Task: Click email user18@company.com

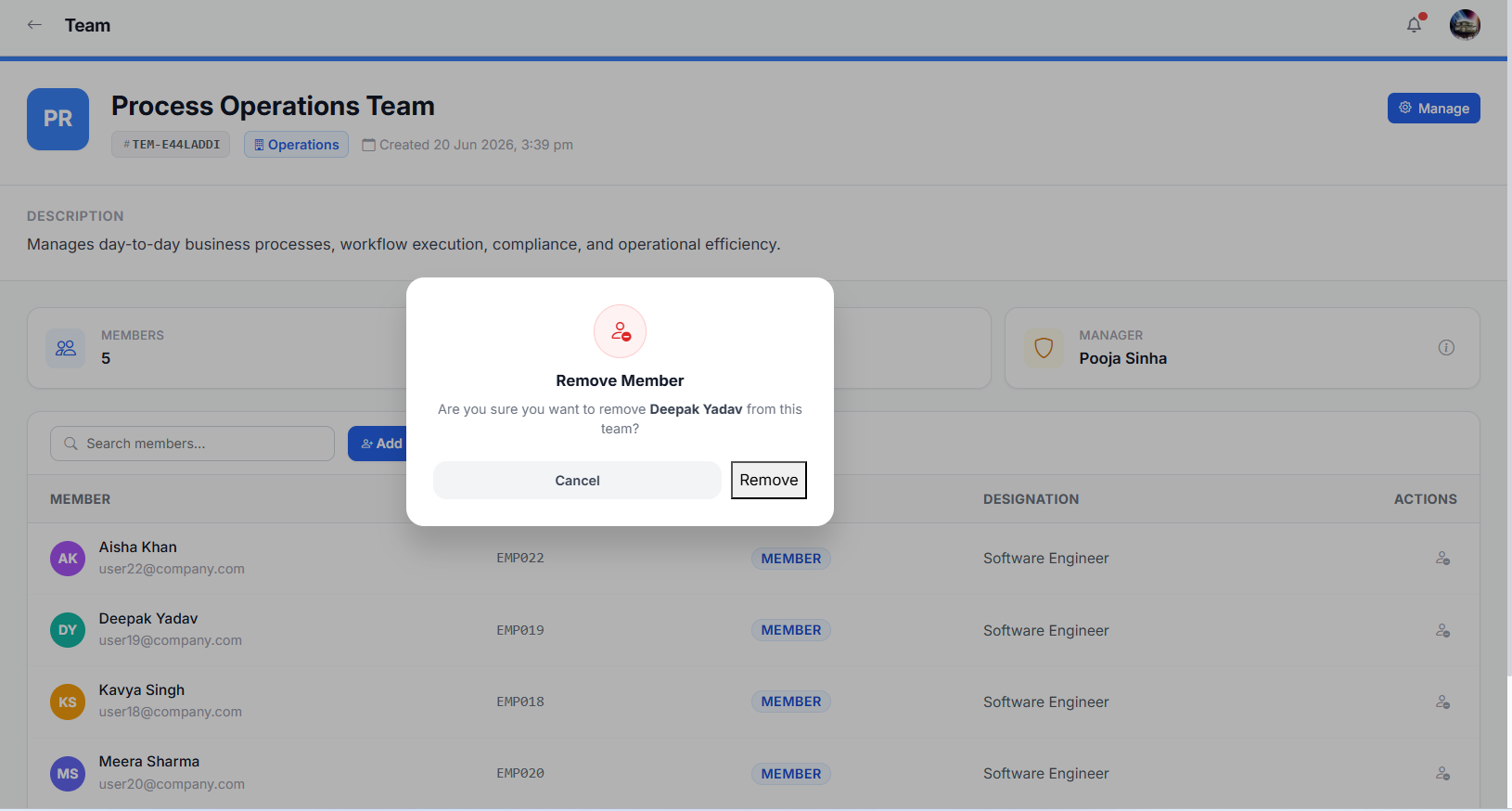Action: [x=171, y=712]
